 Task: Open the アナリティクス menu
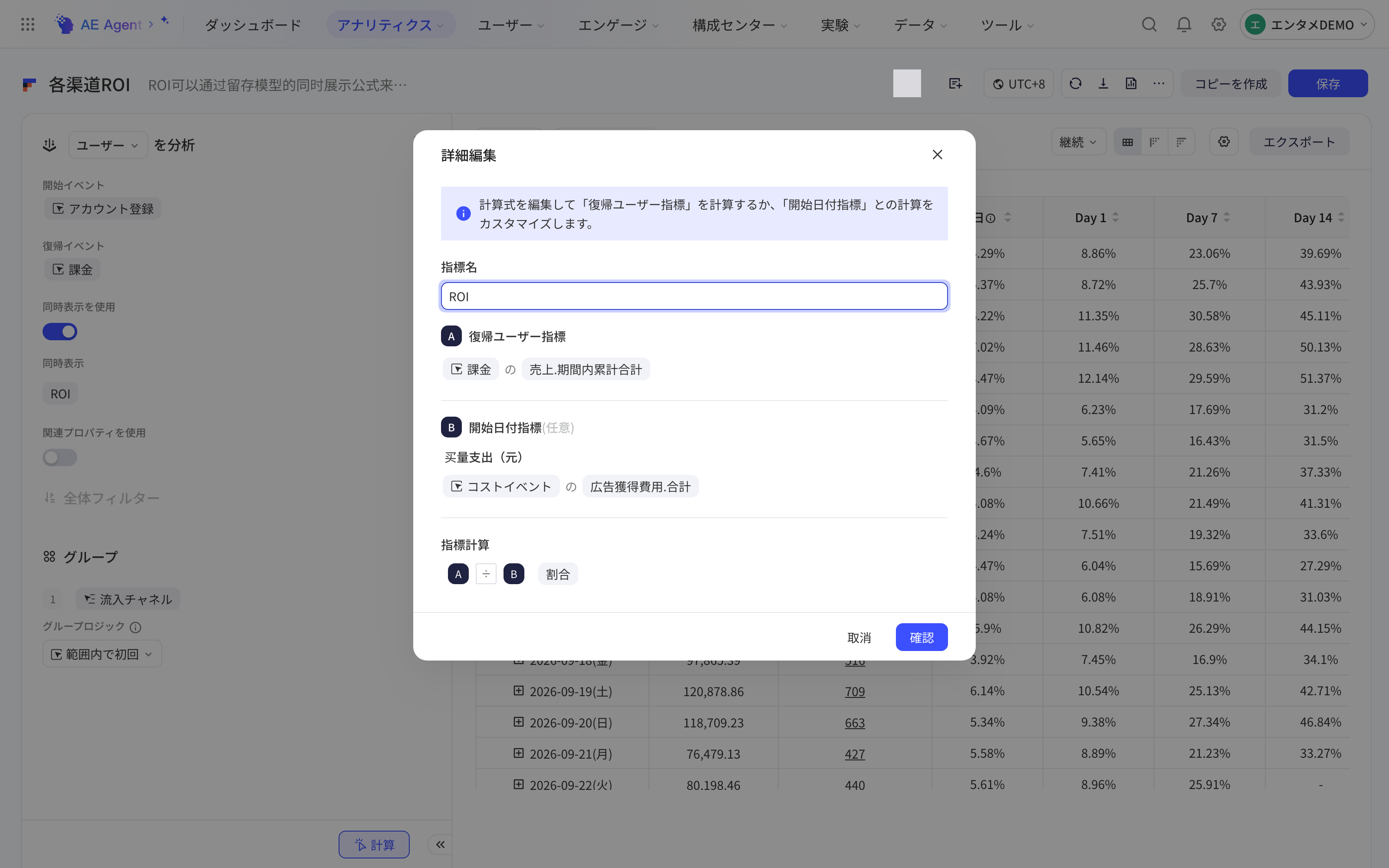point(391,25)
